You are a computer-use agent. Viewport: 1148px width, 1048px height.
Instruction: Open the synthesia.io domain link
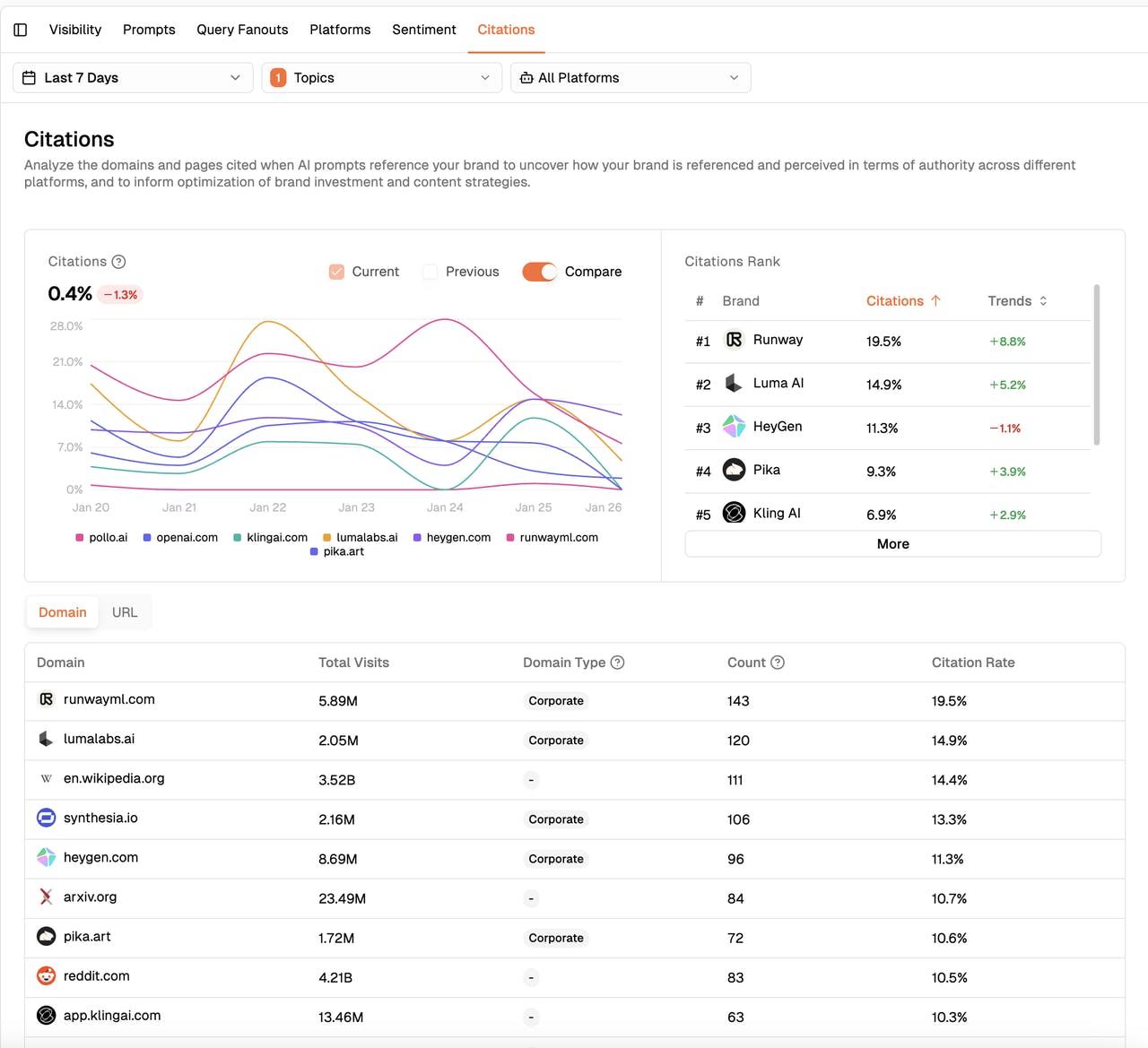(100, 818)
